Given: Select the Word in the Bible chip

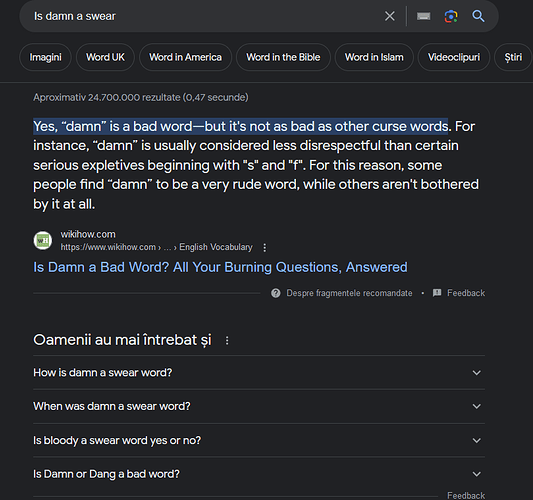Looking at the screenshot, I should tap(283, 57).
